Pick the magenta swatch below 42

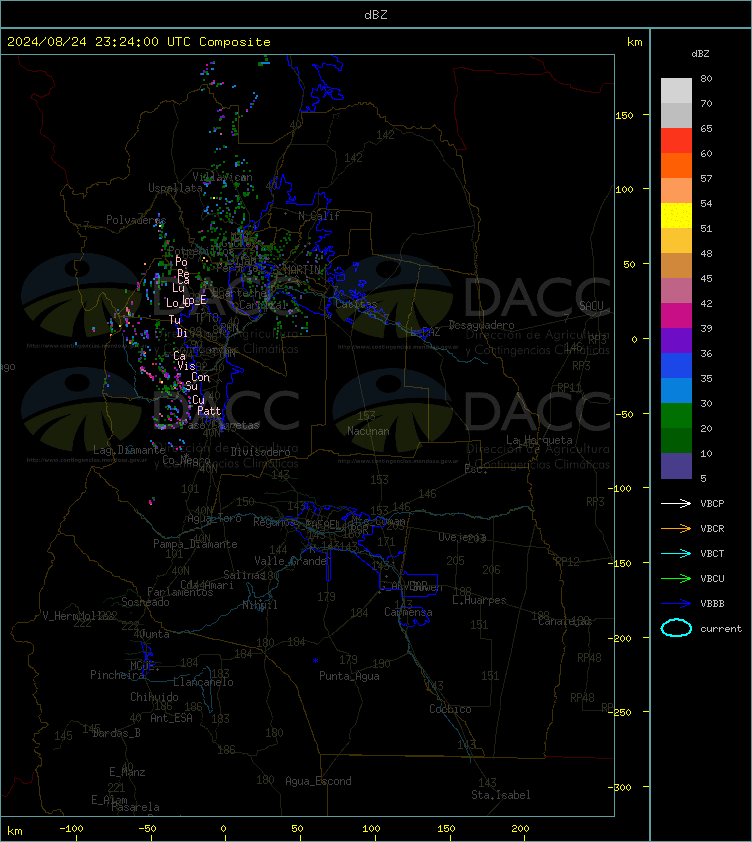[676, 315]
